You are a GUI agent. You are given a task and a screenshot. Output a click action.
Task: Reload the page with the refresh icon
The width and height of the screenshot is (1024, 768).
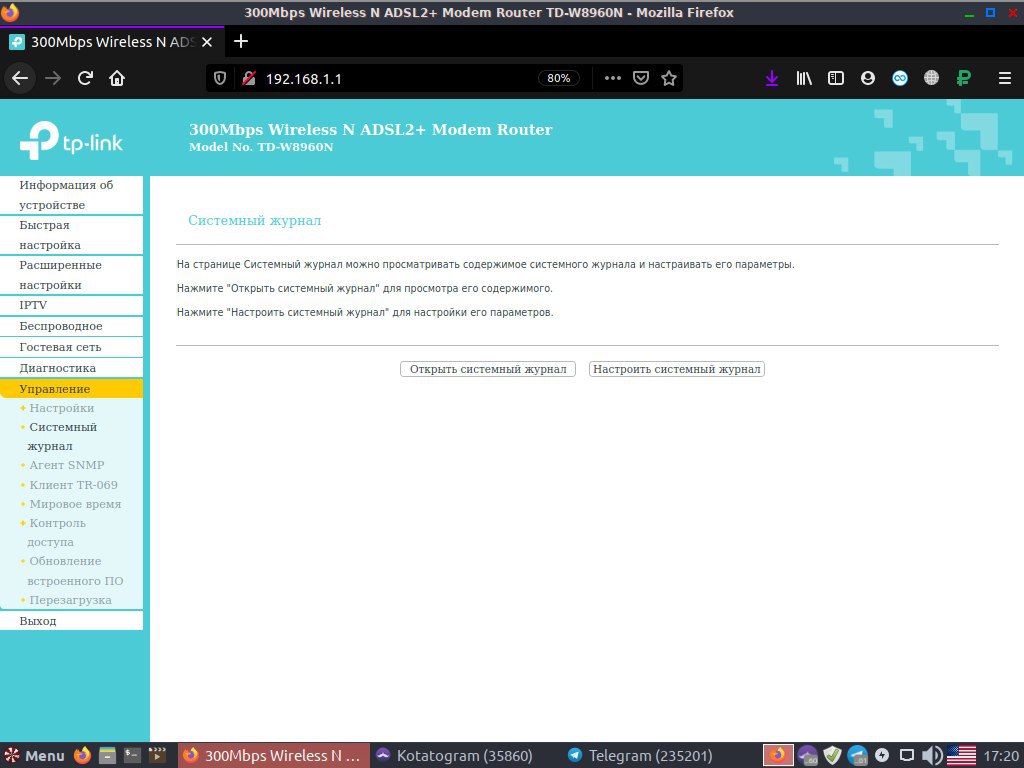coord(86,78)
